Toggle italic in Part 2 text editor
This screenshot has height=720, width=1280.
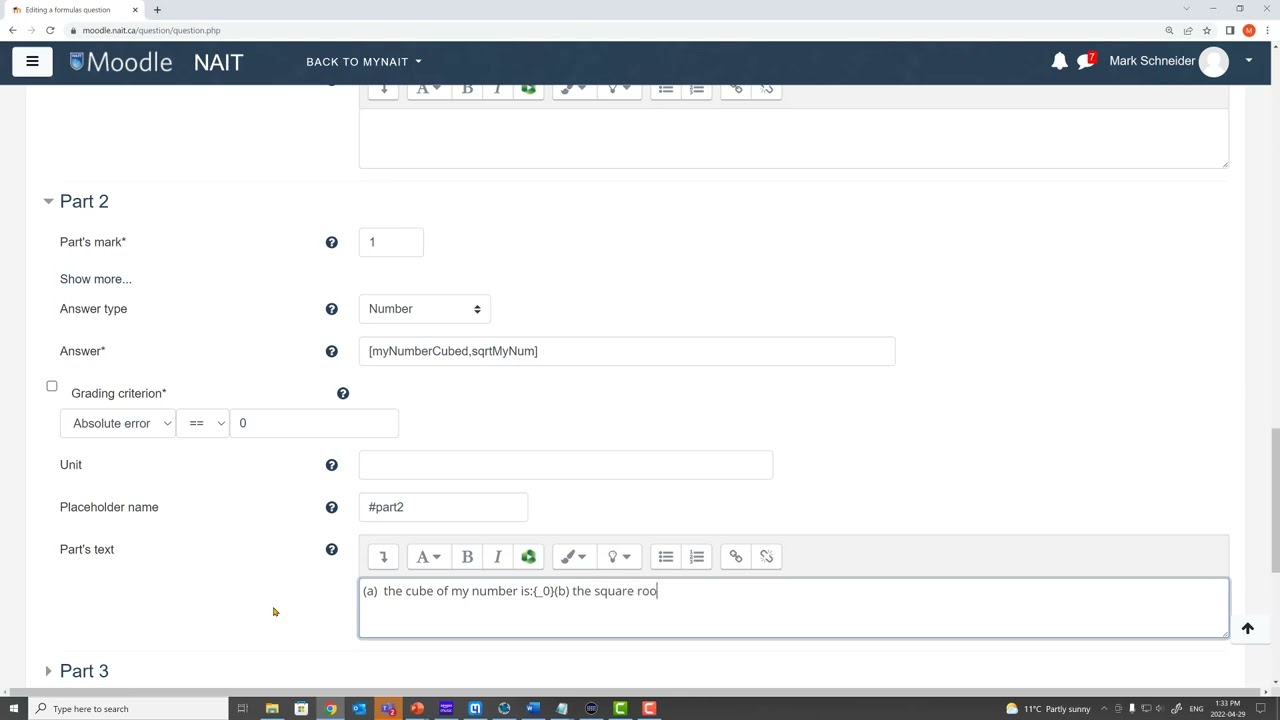tap(497, 557)
